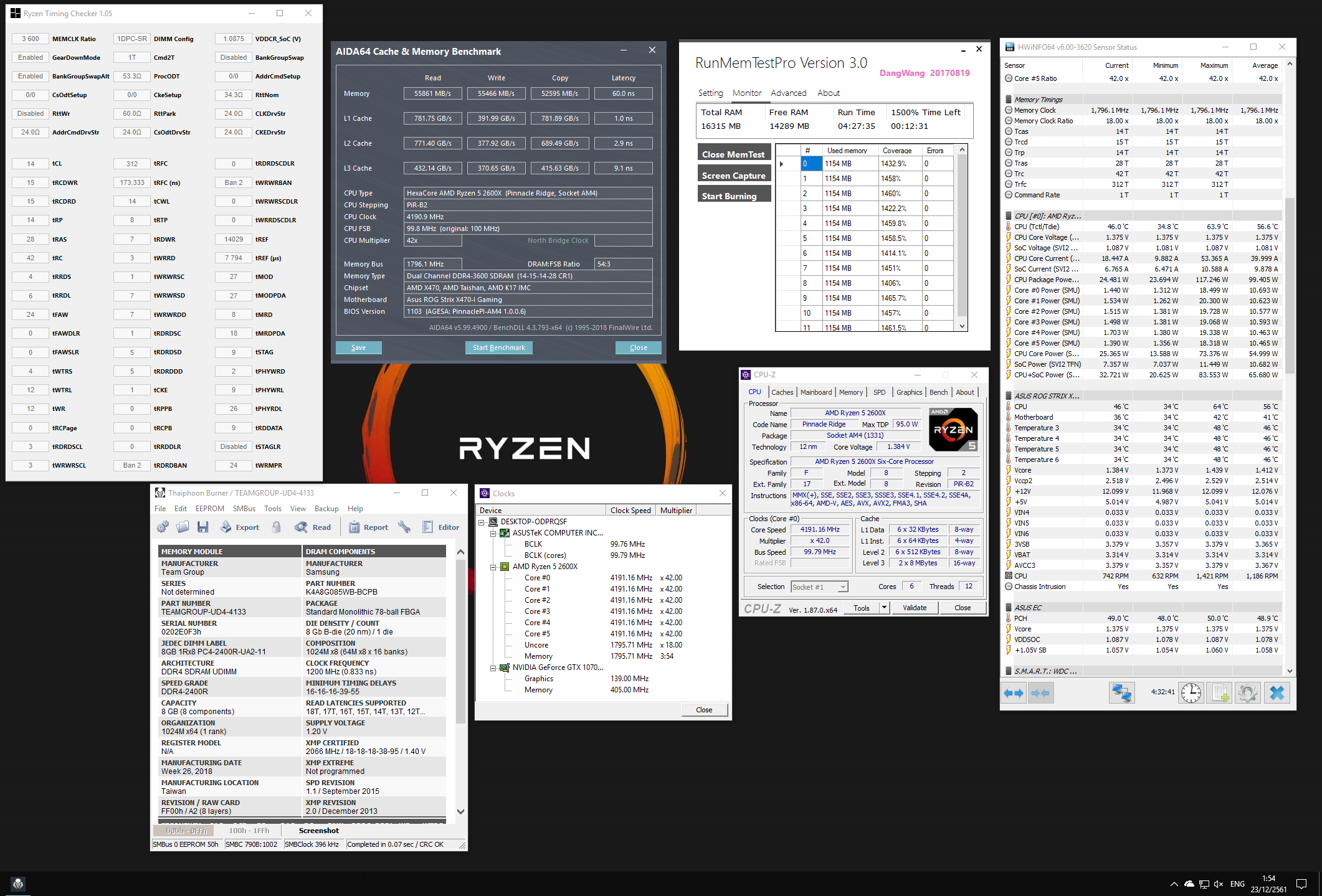1322x896 pixels.
Task: Click scroll-down arrow of Thaiphoon Burner module list
Action: (x=460, y=811)
